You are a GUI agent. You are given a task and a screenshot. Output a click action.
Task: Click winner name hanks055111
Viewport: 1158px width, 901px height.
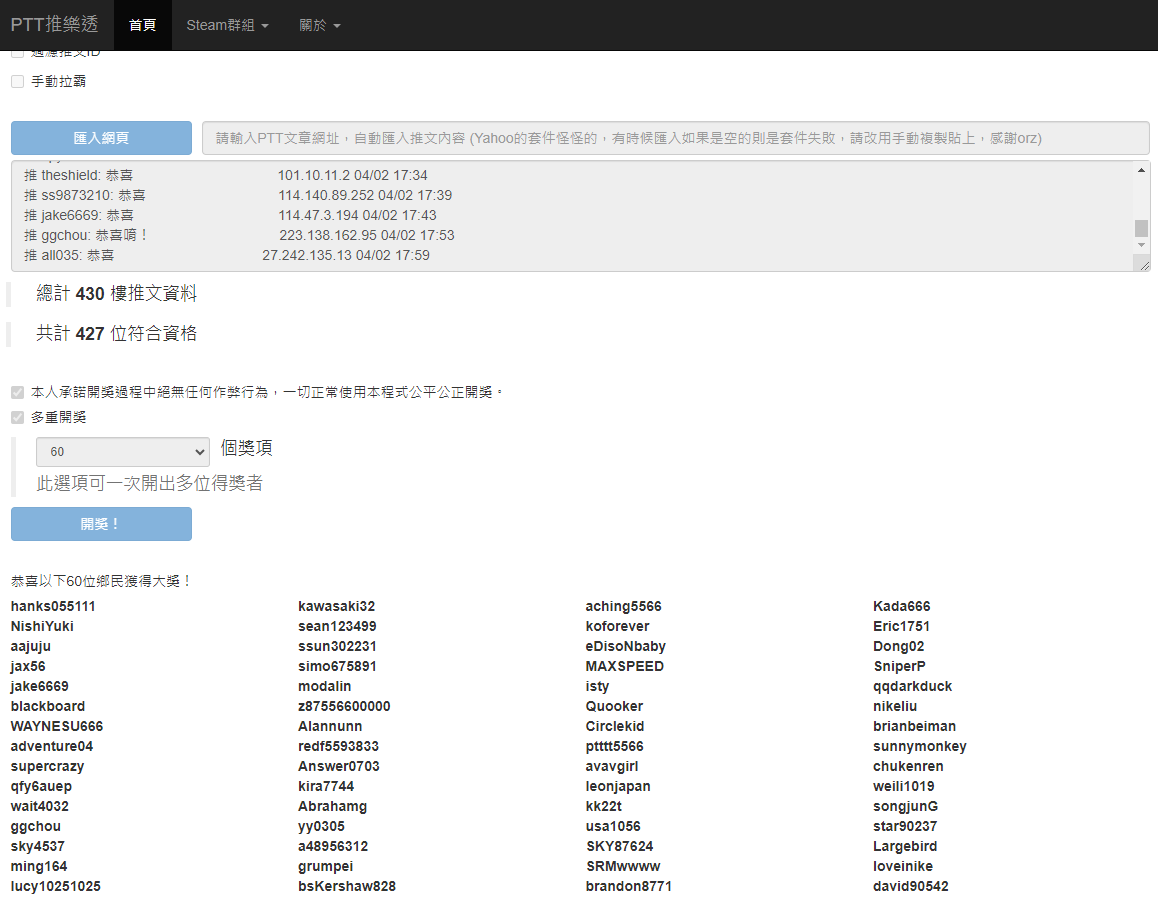[x=53, y=606]
